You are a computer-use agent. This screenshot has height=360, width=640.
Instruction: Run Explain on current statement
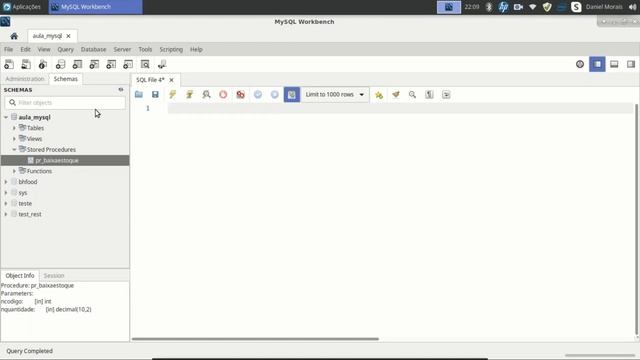[x=206, y=94]
